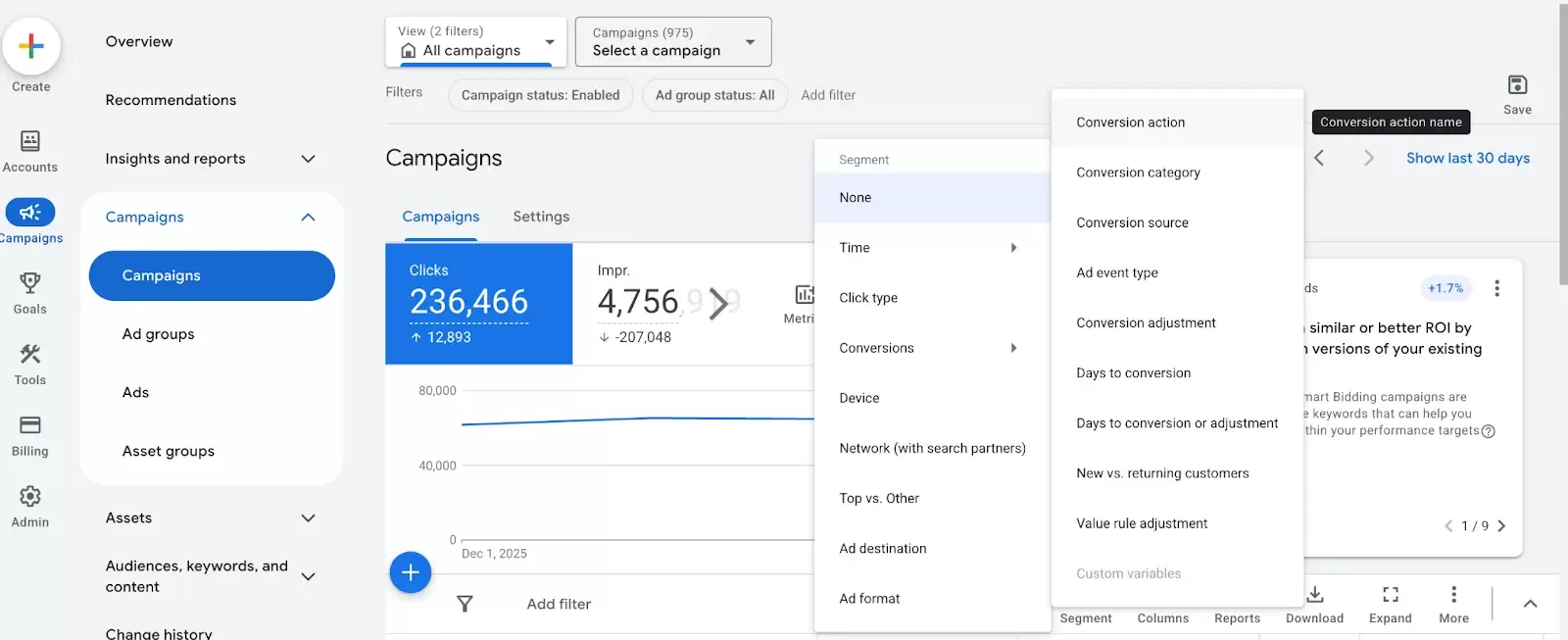Switch to the Campaigns tab
1568x640 pixels.
441,217
